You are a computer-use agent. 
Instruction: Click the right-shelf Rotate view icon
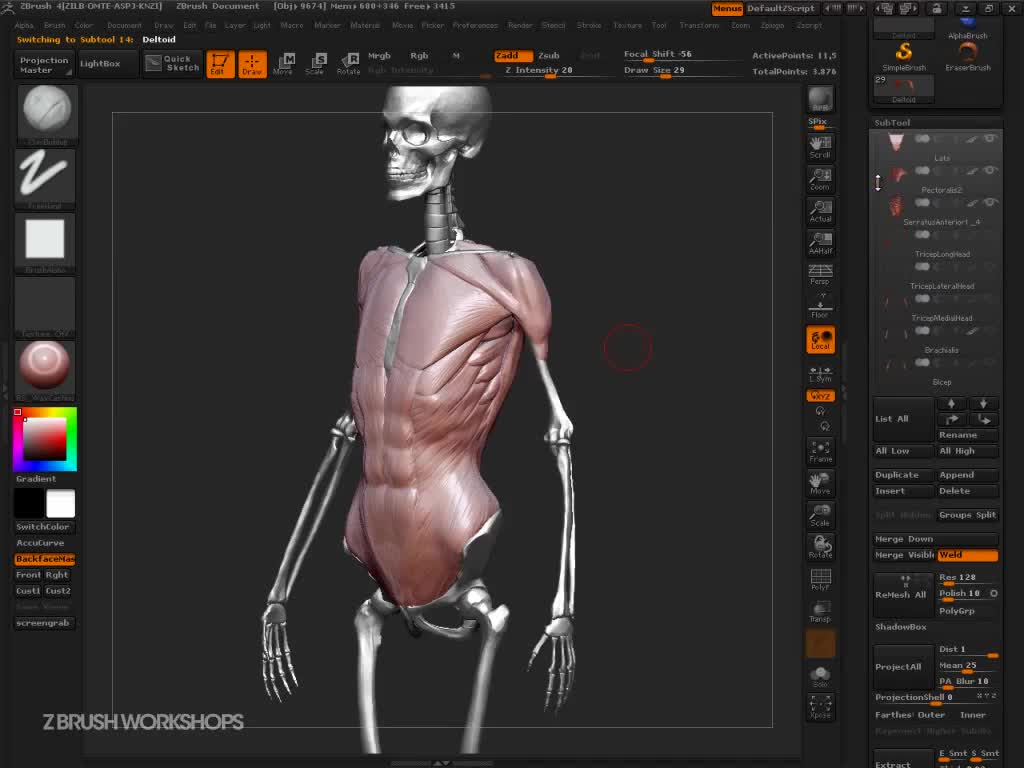820,547
